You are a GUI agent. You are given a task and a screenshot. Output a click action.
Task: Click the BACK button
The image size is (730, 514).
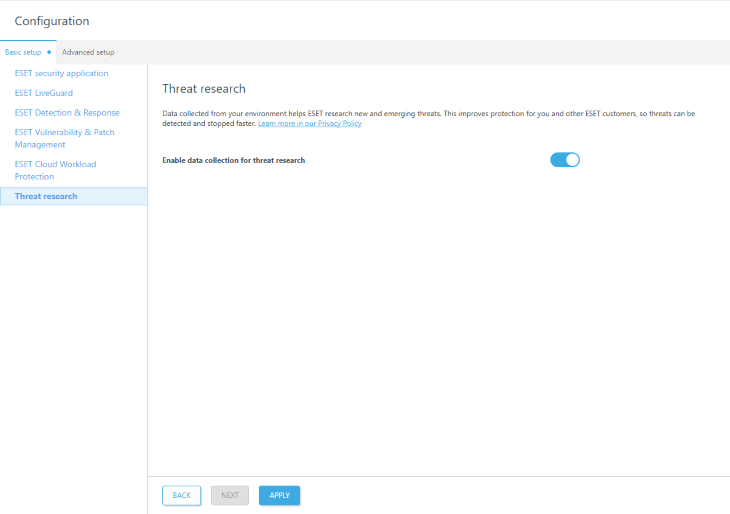182,495
